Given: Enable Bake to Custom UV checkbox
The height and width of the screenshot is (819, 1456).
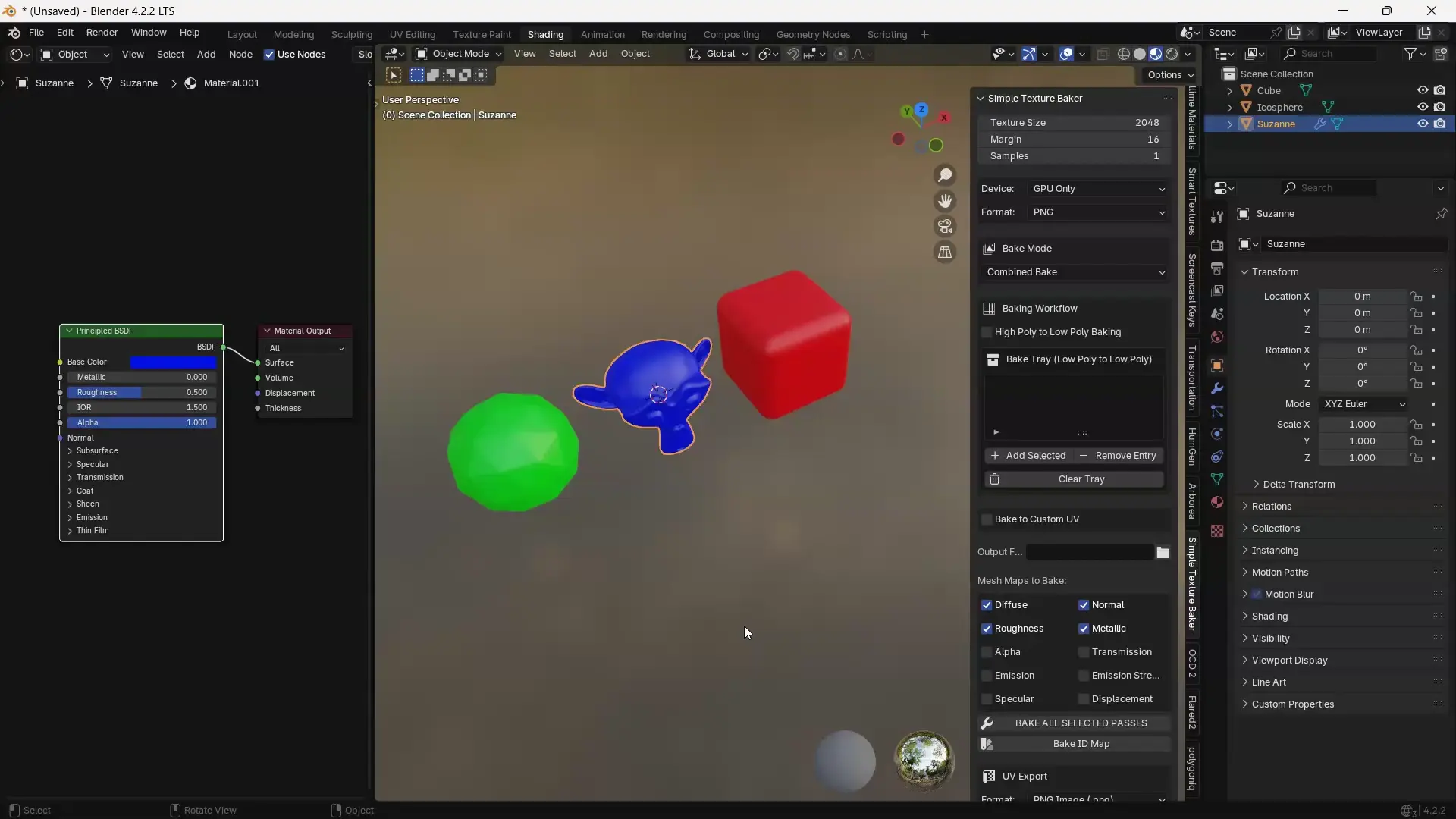Looking at the screenshot, I should [987, 519].
